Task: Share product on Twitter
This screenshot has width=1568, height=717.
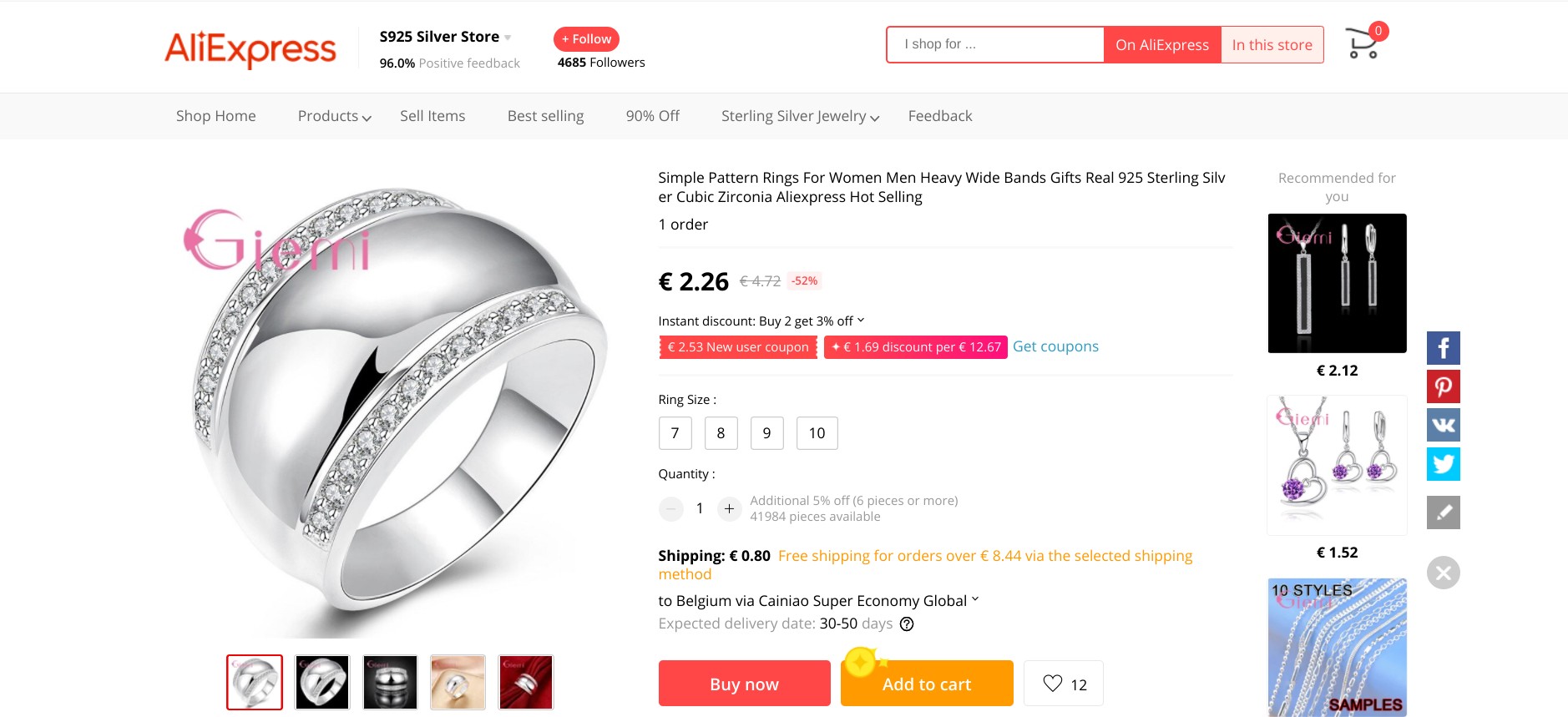Action: [x=1443, y=464]
